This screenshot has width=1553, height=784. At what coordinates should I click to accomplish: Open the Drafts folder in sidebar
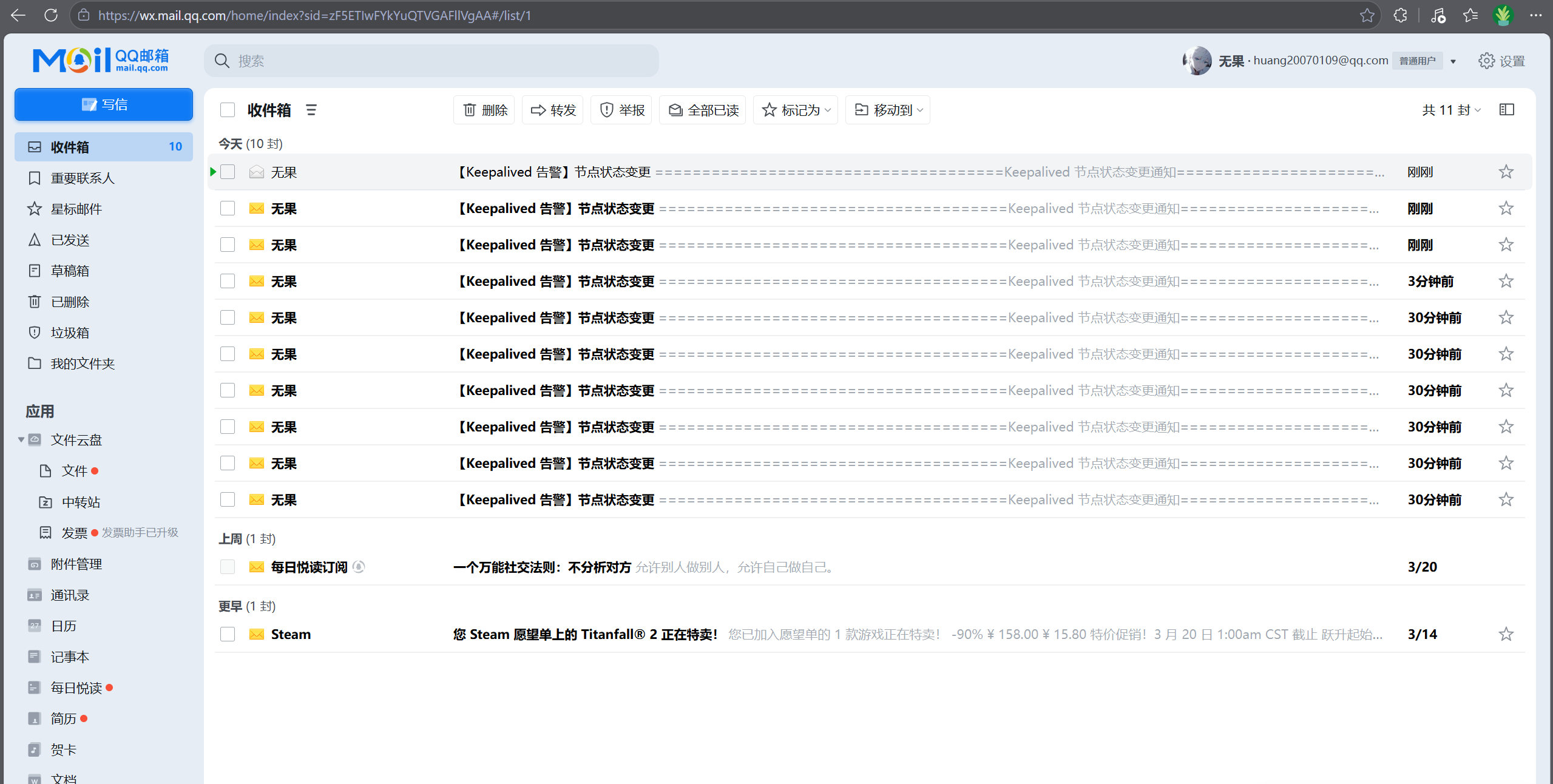point(70,271)
